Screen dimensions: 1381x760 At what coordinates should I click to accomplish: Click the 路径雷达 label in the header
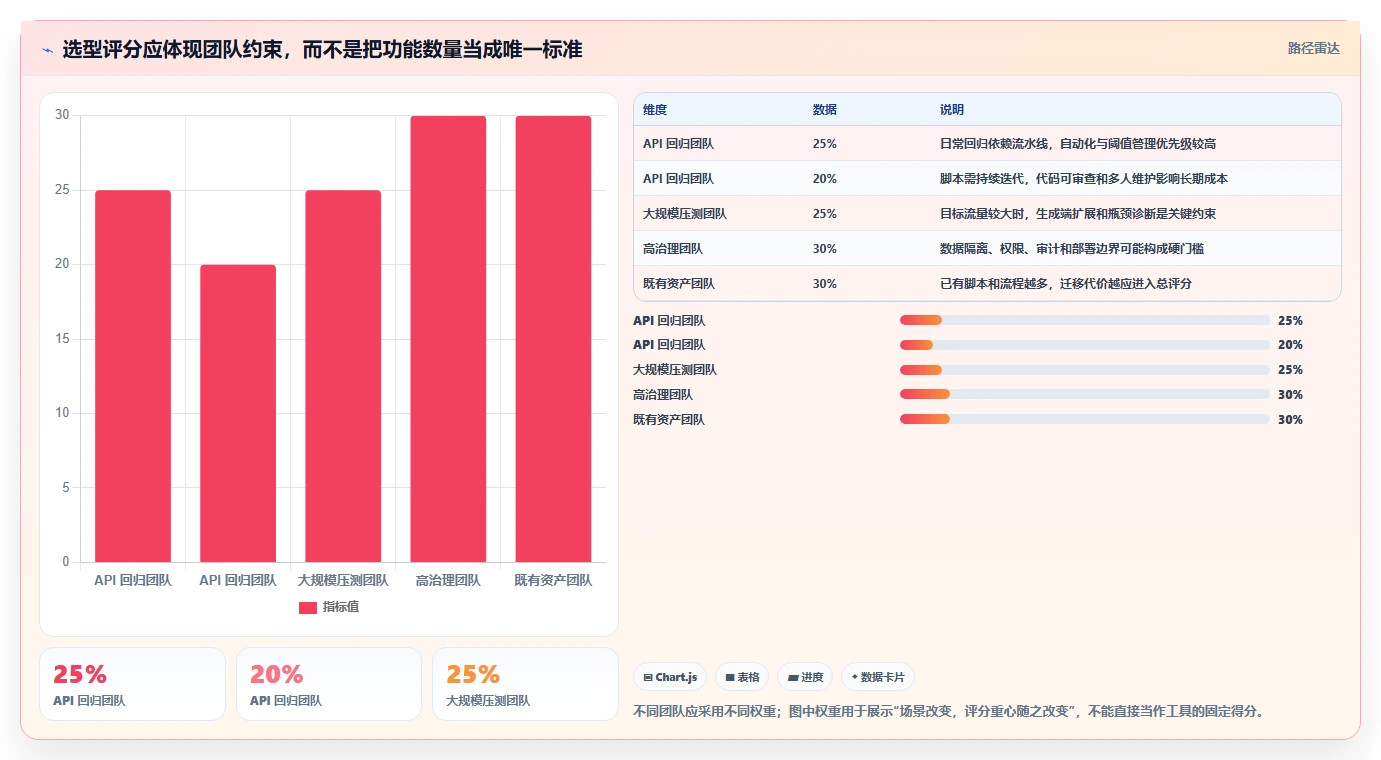tap(1313, 48)
